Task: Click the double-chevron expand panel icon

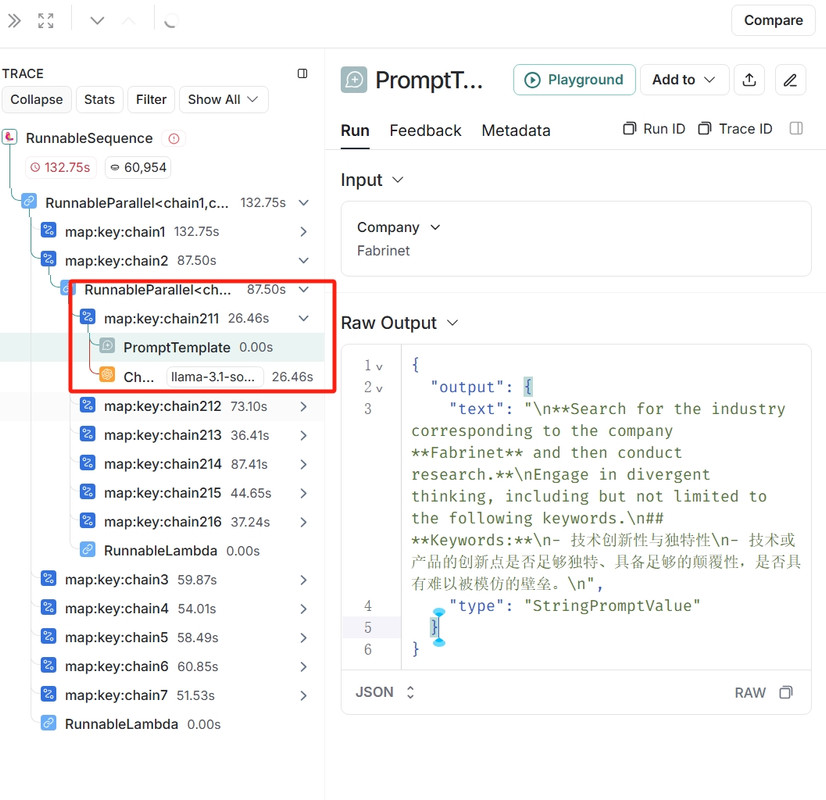Action: pos(14,20)
